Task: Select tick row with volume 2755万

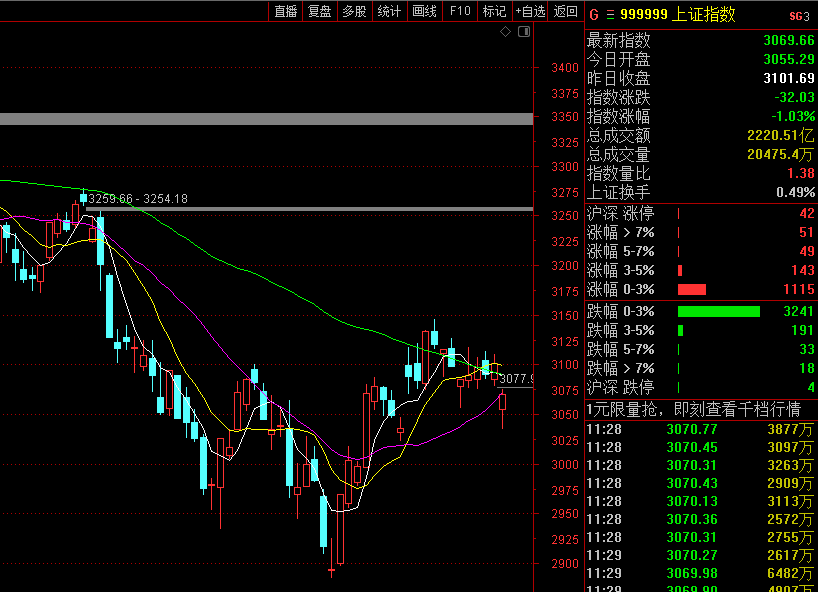Action: (700, 537)
